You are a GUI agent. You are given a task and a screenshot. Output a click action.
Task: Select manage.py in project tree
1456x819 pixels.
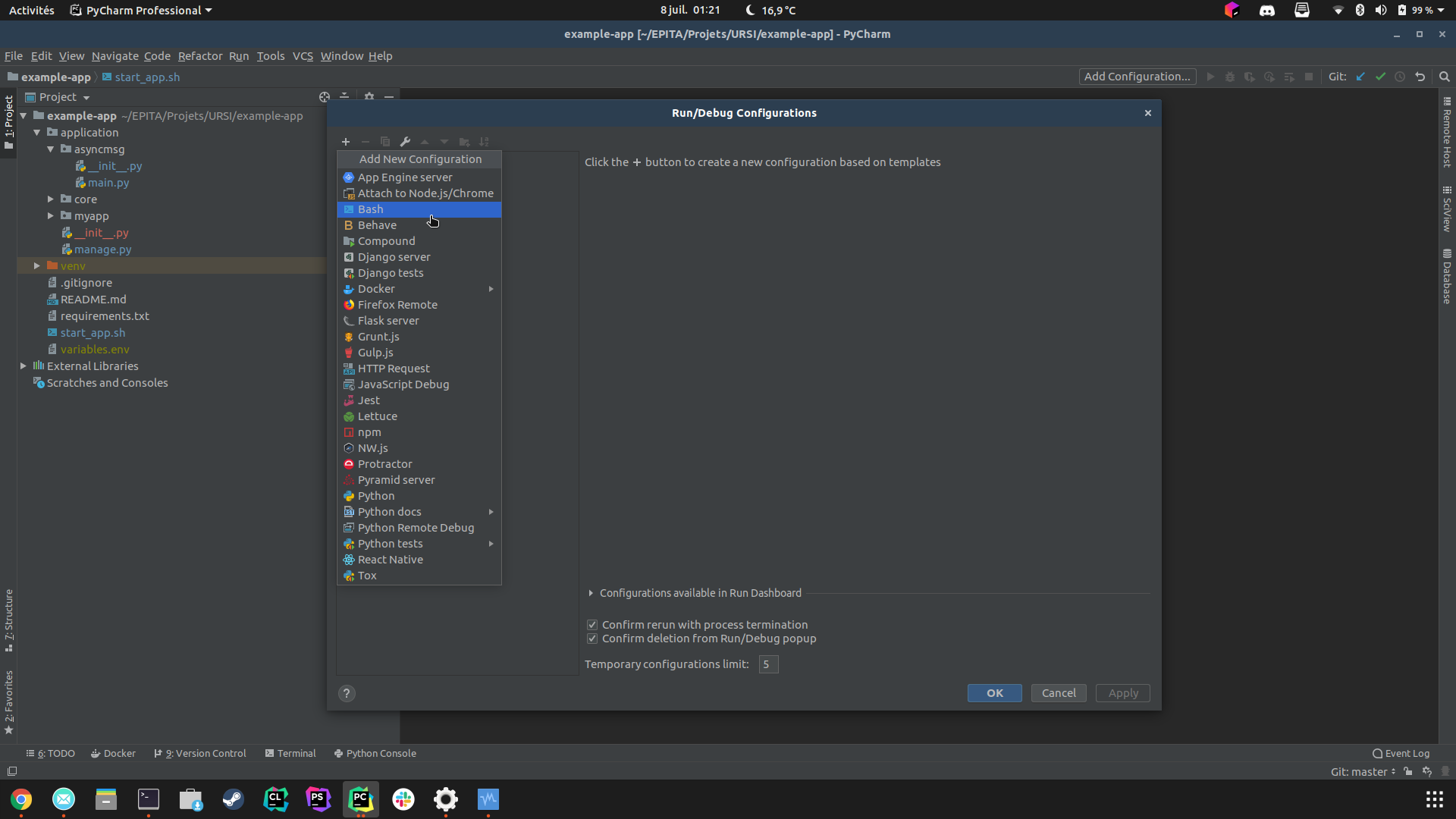coord(102,249)
